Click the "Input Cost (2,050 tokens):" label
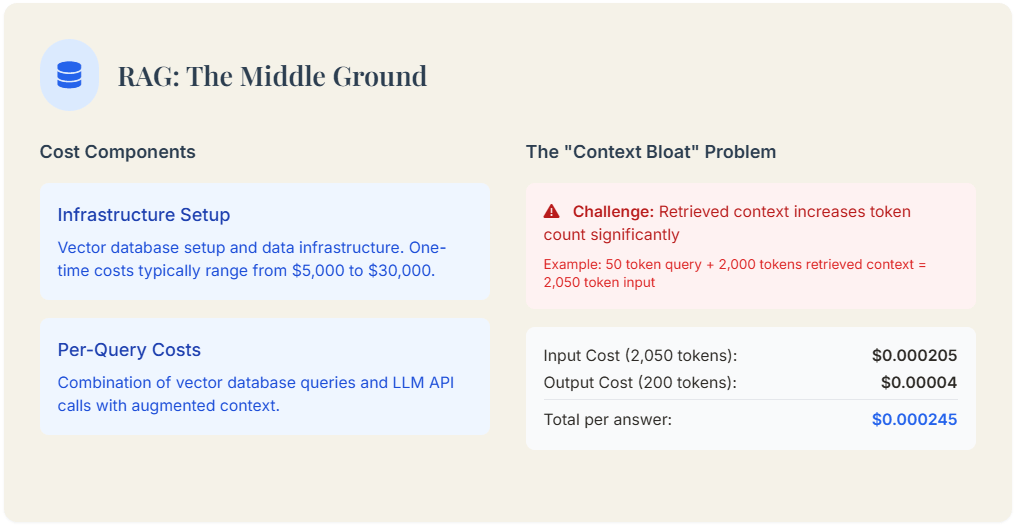The image size is (1020, 530). (640, 356)
